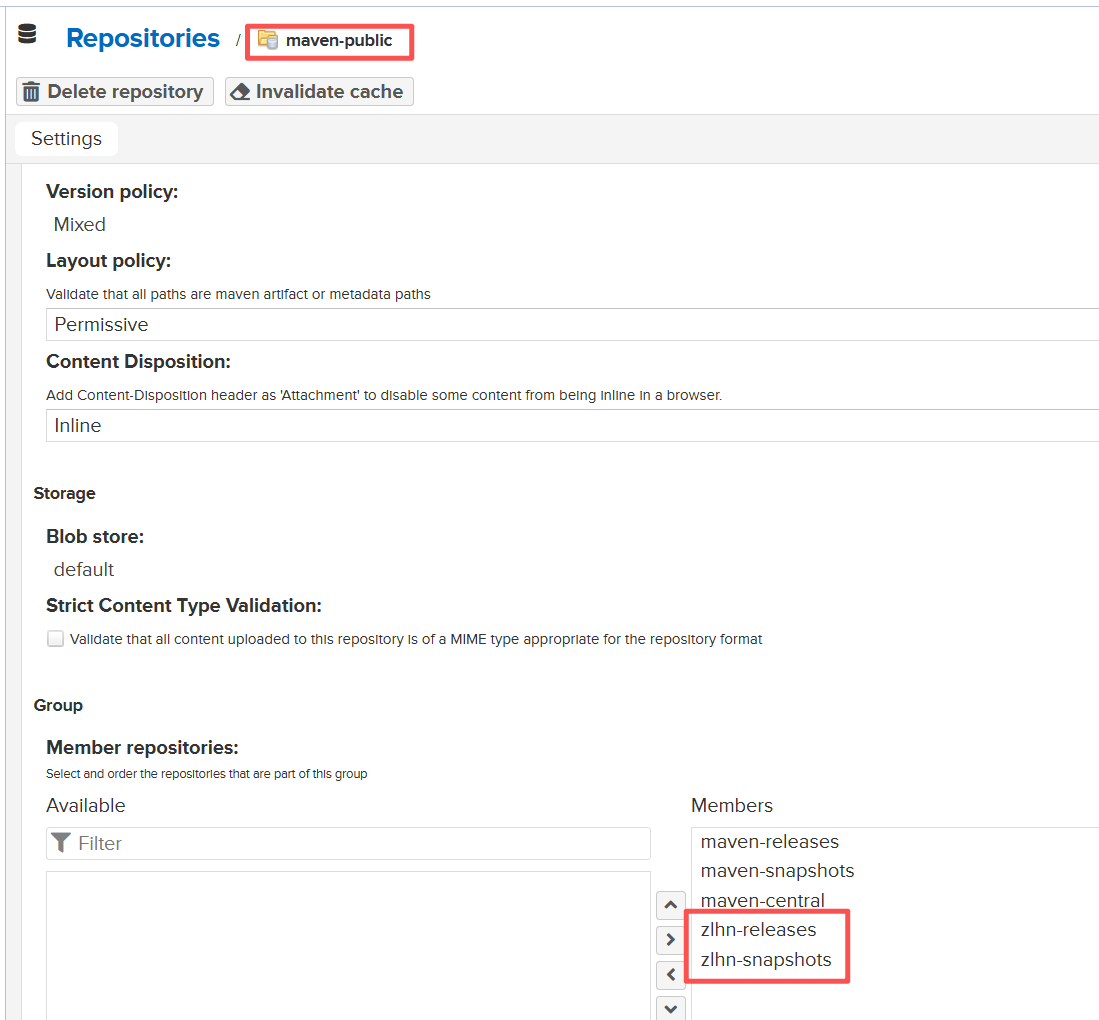Enable Strict Content Type Validation checkbox
The height and width of the screenshot is (1020, 1099).
56,639
